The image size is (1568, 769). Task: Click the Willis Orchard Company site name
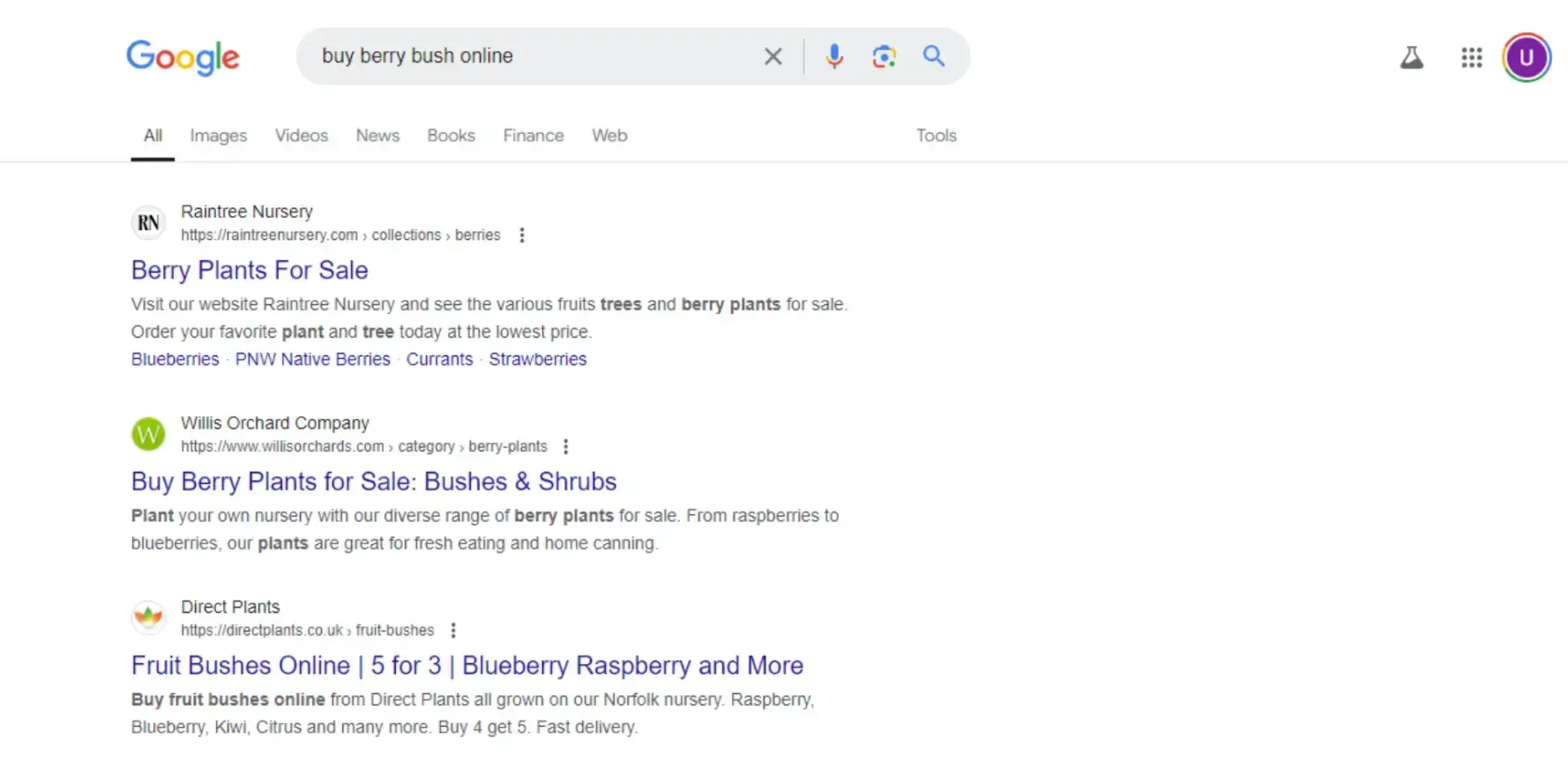click(x=275, y=423)
